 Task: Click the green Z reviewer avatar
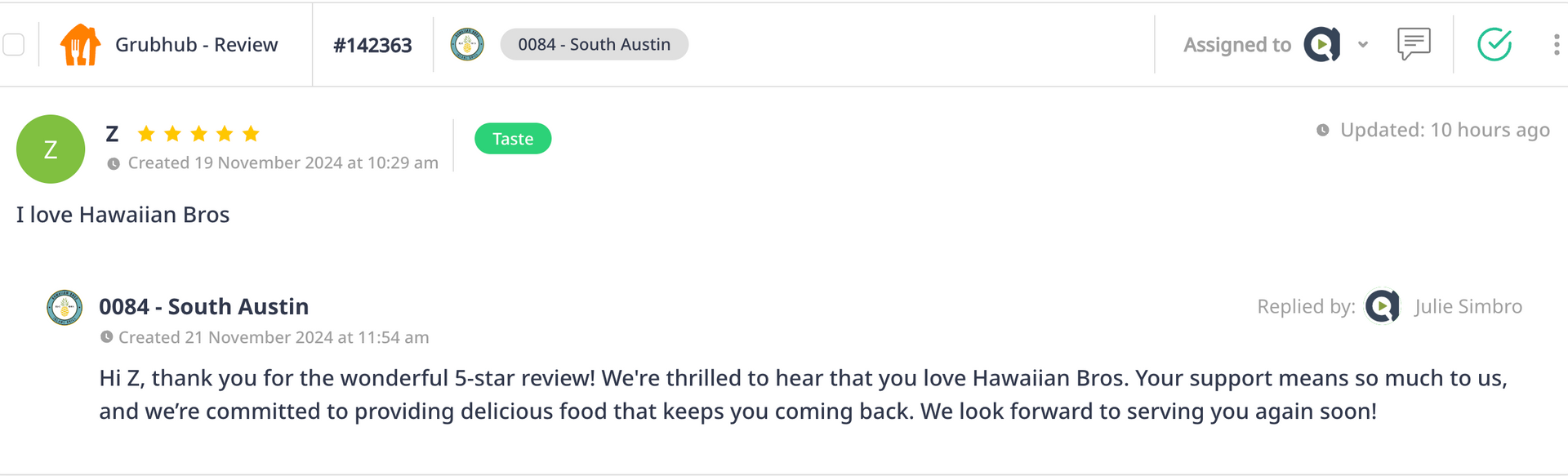(x=51, y=149)
